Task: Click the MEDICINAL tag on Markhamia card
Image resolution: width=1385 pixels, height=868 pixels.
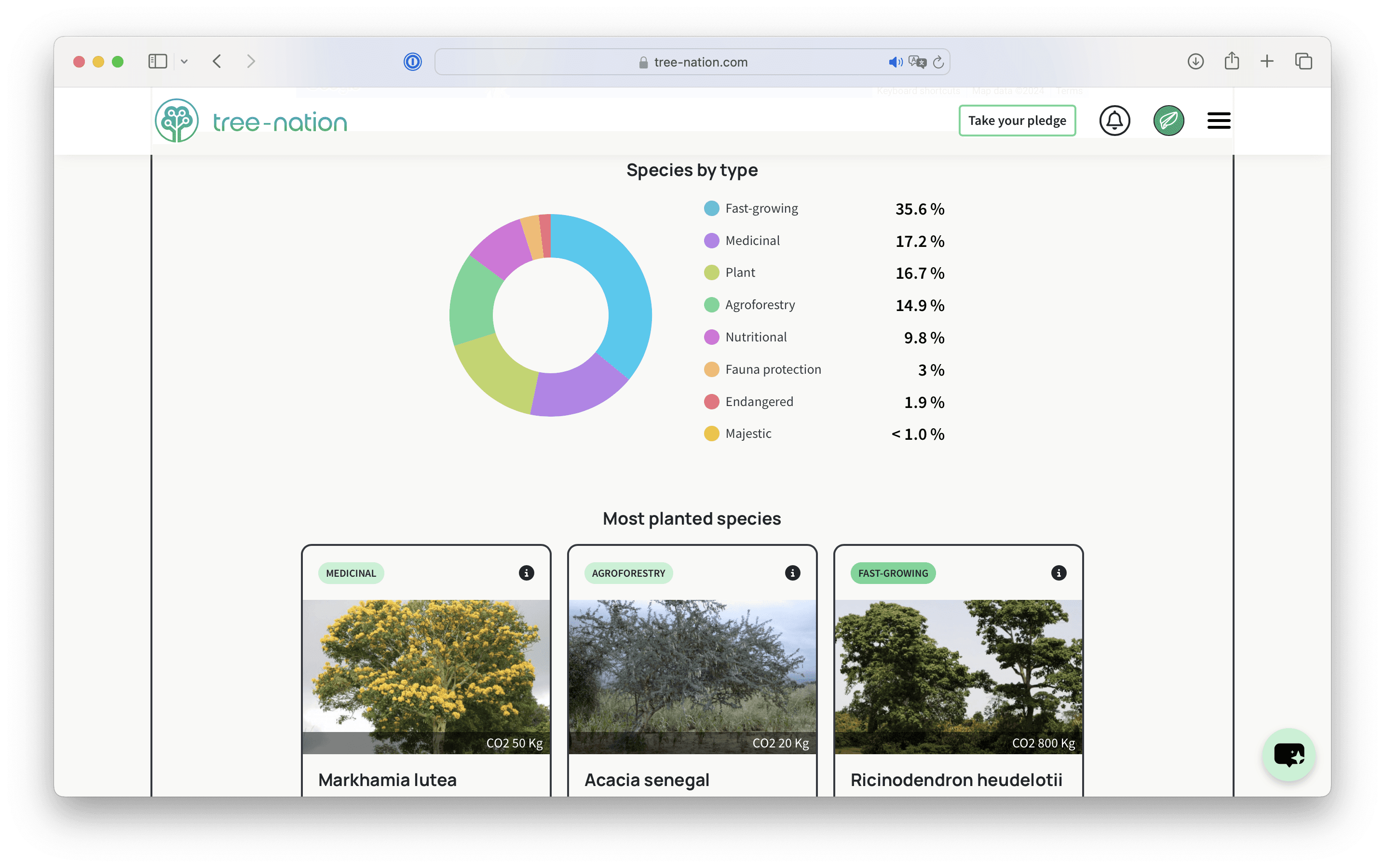Action: point(351,573)
